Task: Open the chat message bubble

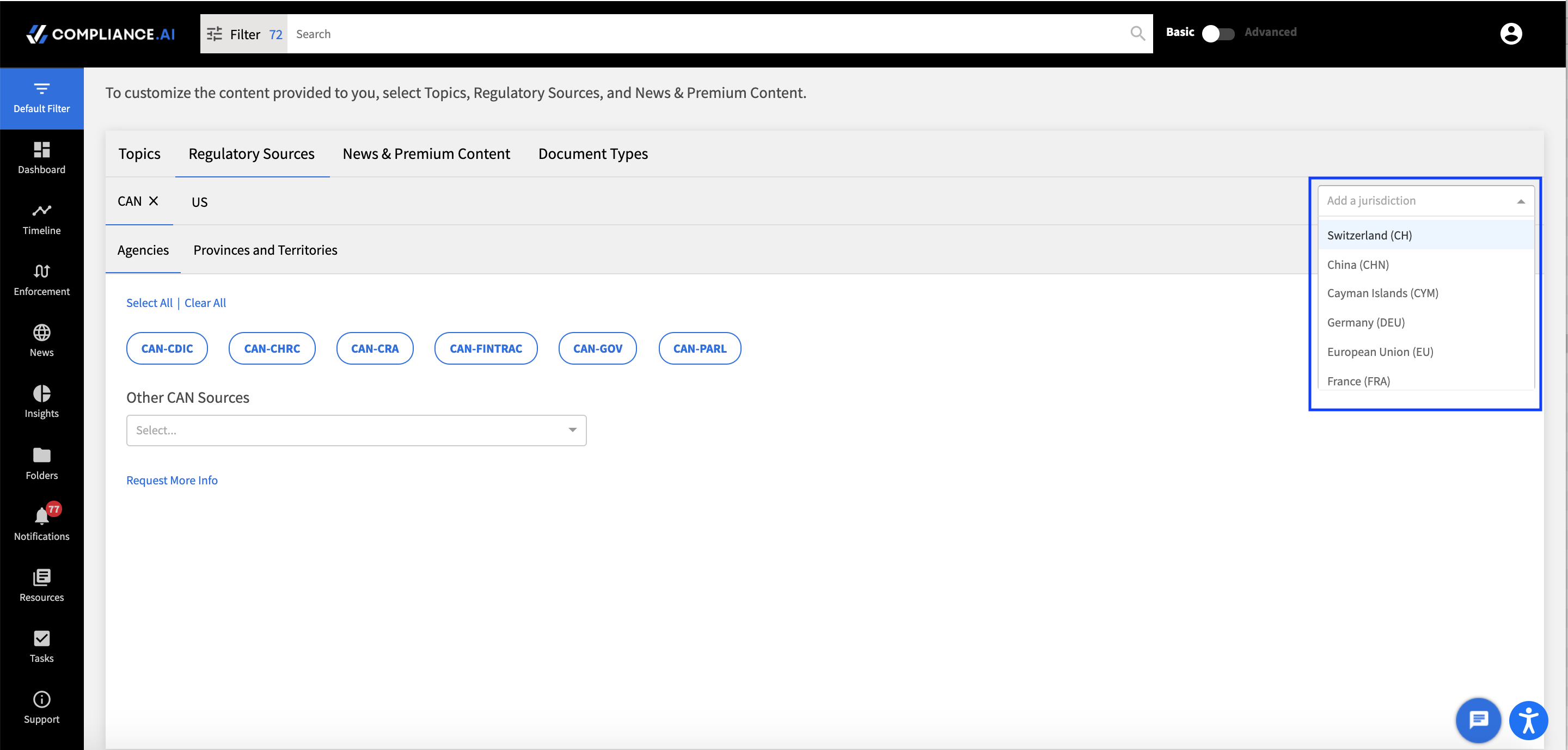Action: pyautogui.click(x=1478, y=720)
